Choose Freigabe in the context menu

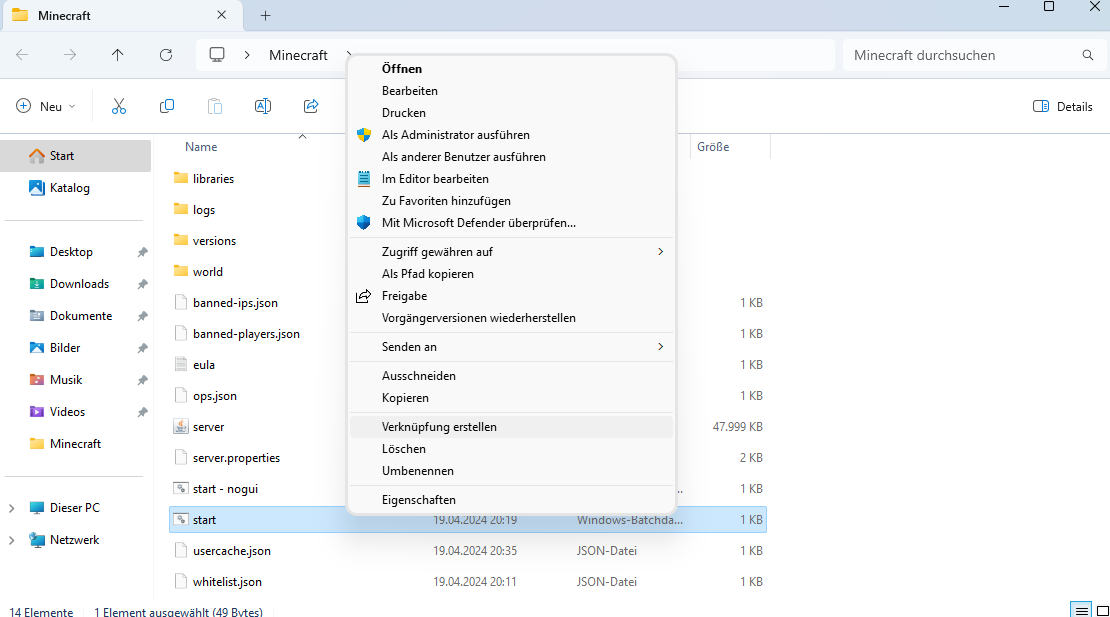click(x=511, y=296)
